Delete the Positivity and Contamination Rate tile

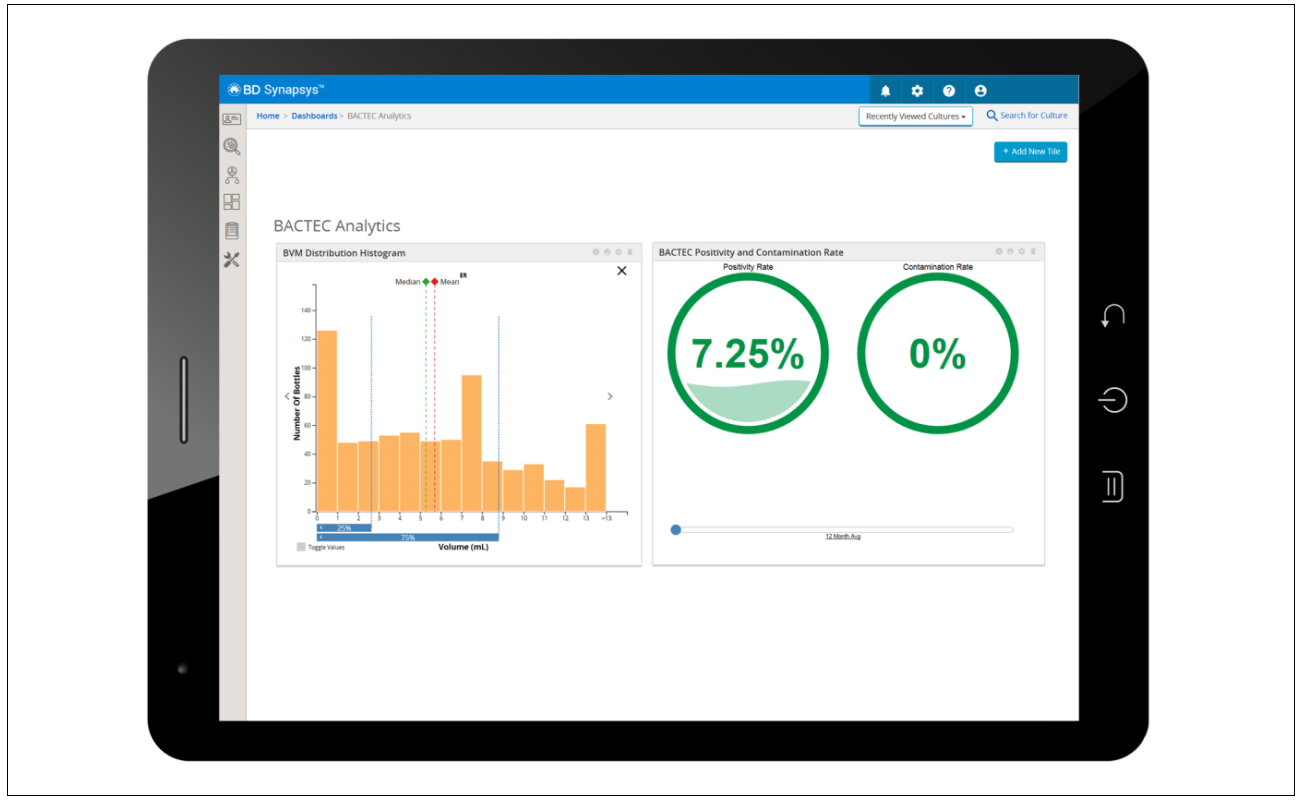click(x=1033, y=251)
